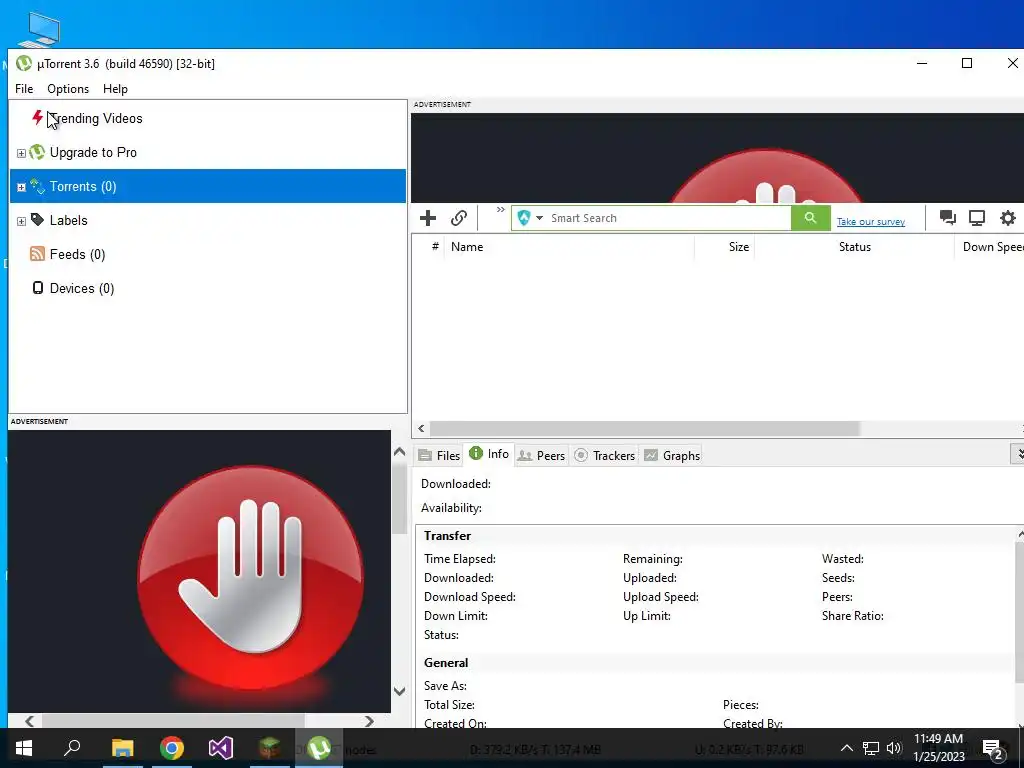Switch to the Files tab
Viewport: 1024px width, 768px height.
(x=439, y=455)
